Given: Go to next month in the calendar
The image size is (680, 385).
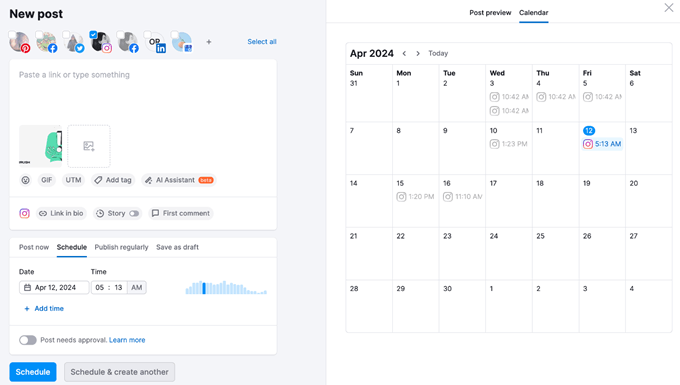Looking at the screenshot, I should coord(418,53).
